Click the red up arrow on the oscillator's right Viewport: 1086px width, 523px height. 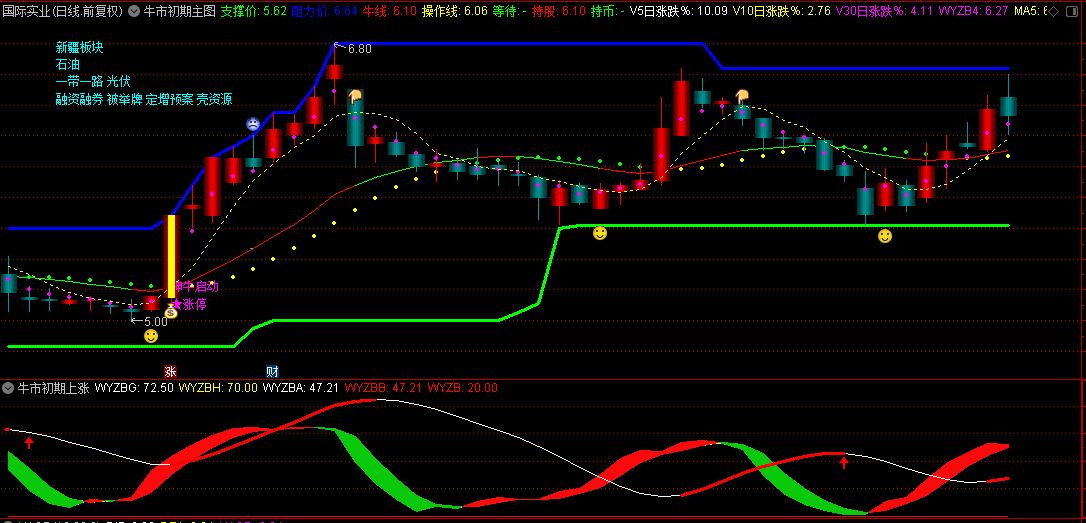click(x=844, y=462)
